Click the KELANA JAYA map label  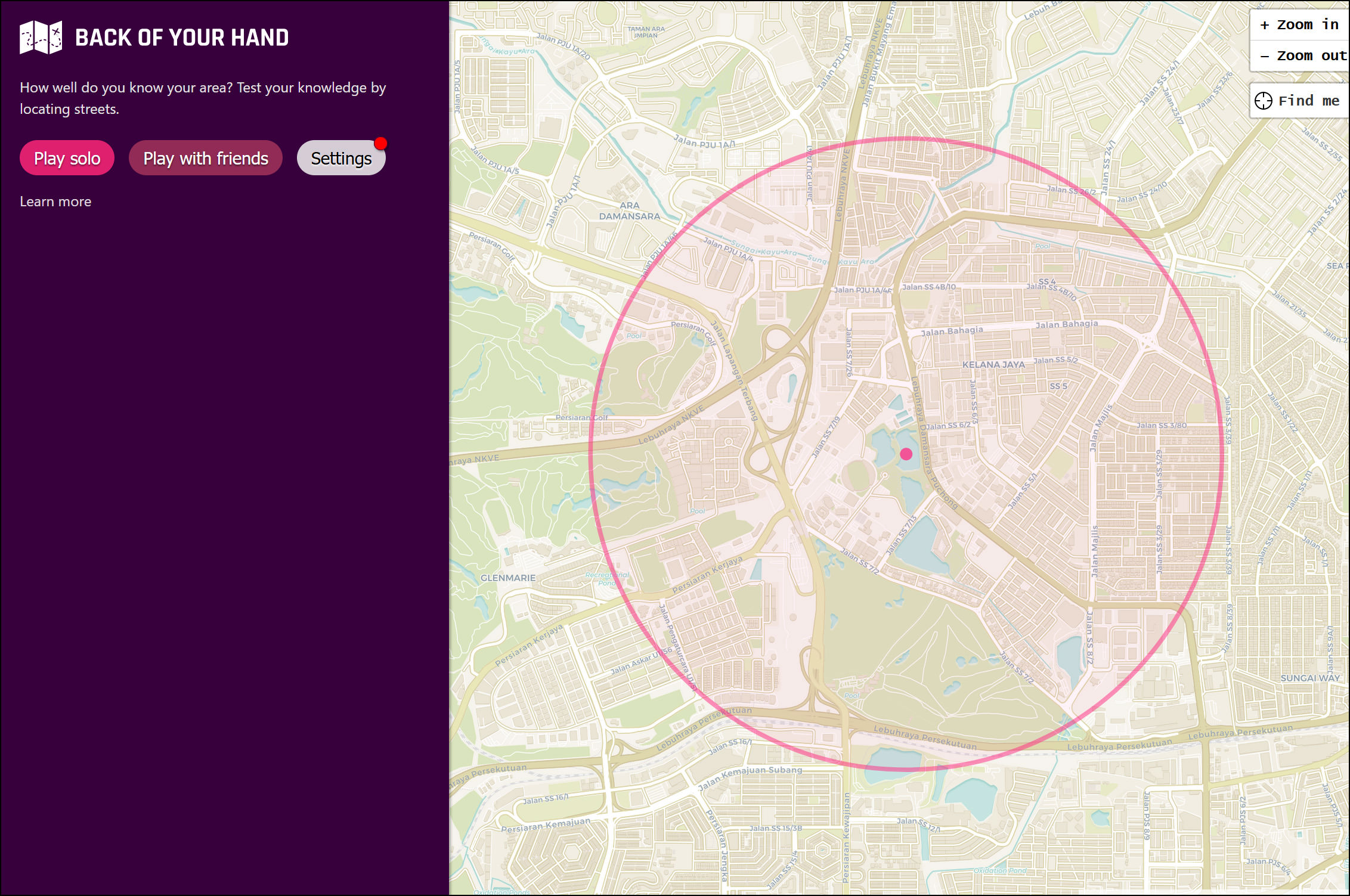coord(993,364)
